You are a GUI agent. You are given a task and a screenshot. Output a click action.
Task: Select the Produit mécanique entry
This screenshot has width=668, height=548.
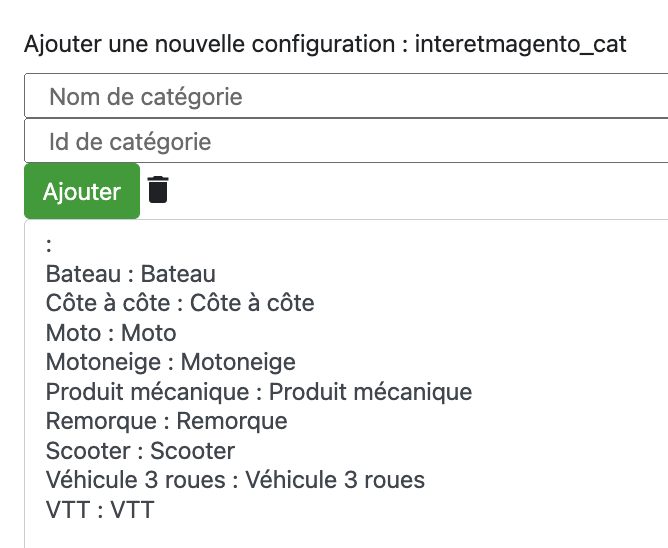point(259,392)
